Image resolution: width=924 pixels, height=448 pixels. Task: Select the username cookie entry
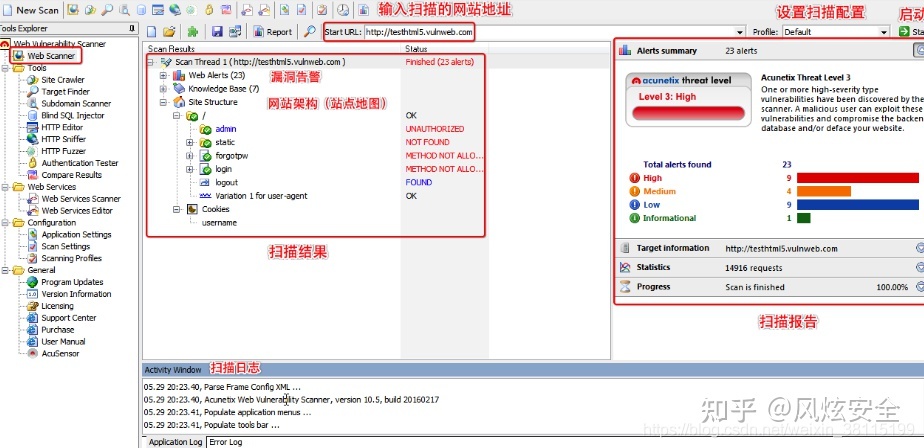coord(219,223)
